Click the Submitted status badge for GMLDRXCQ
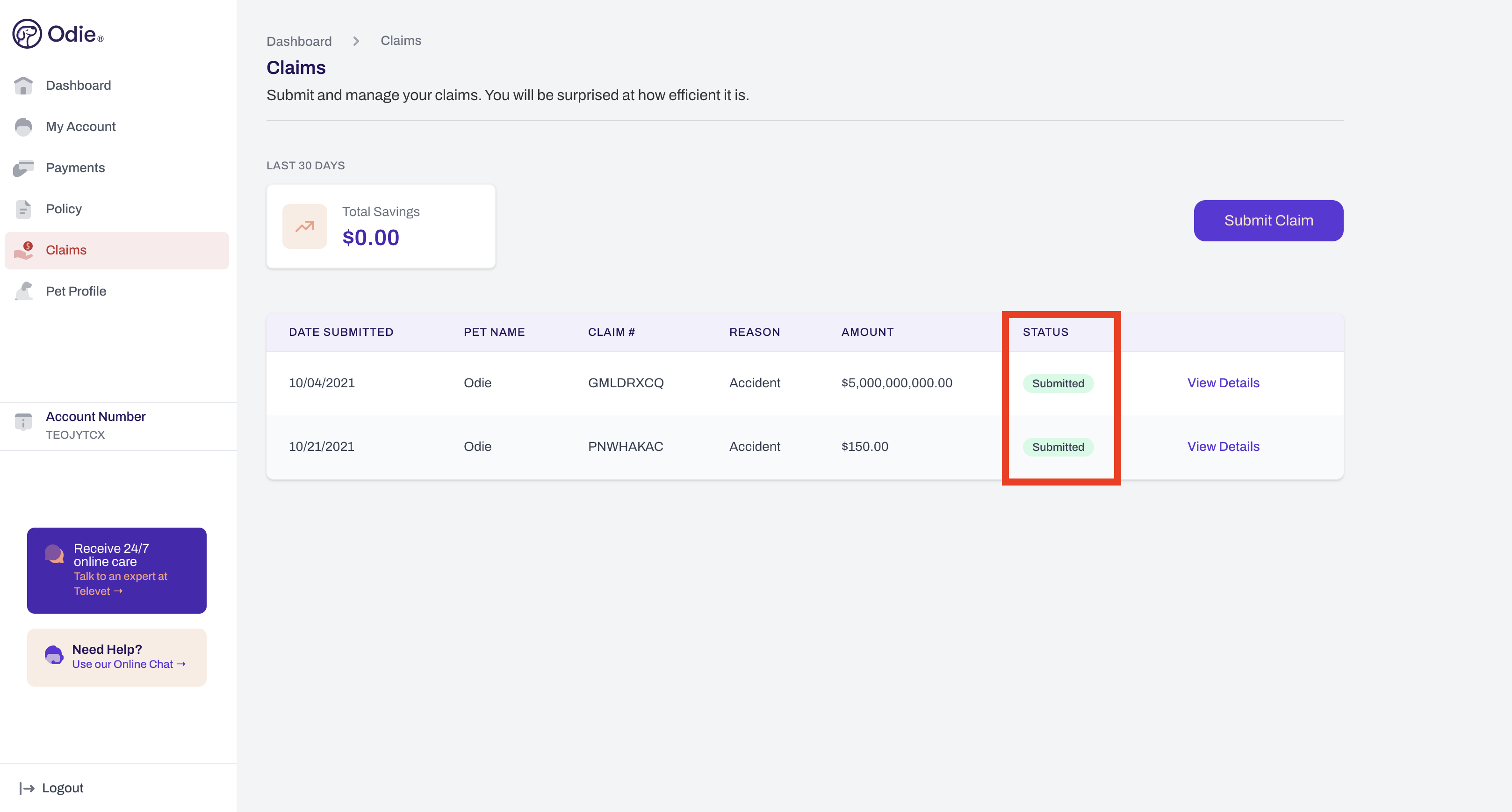This screenshot has width=1512, height=812. click(x=1058, y=383)
